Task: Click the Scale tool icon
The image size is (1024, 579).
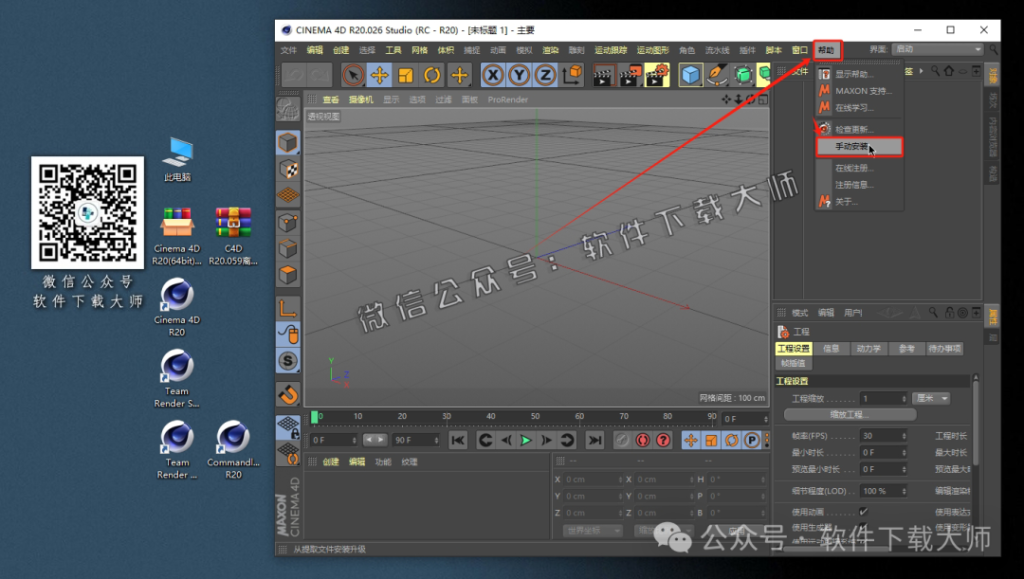Action: (403, 74)
